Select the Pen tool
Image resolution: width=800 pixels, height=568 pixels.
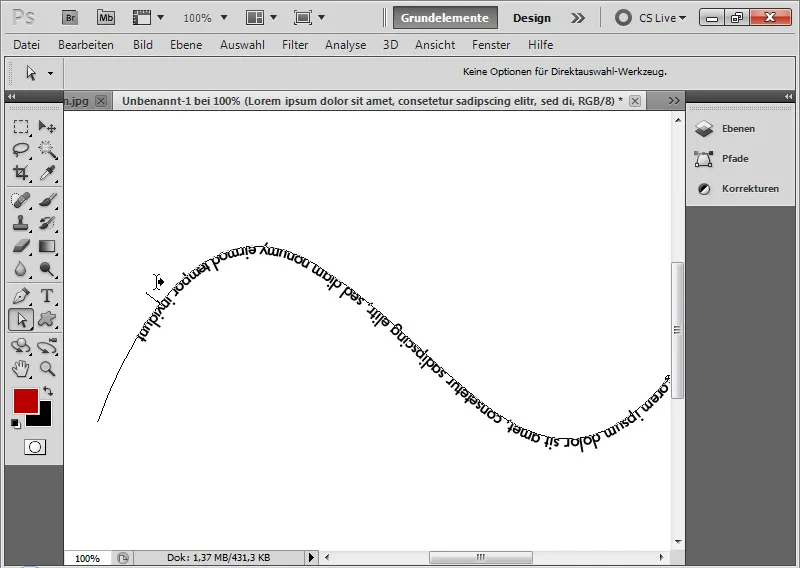[21, 296]
